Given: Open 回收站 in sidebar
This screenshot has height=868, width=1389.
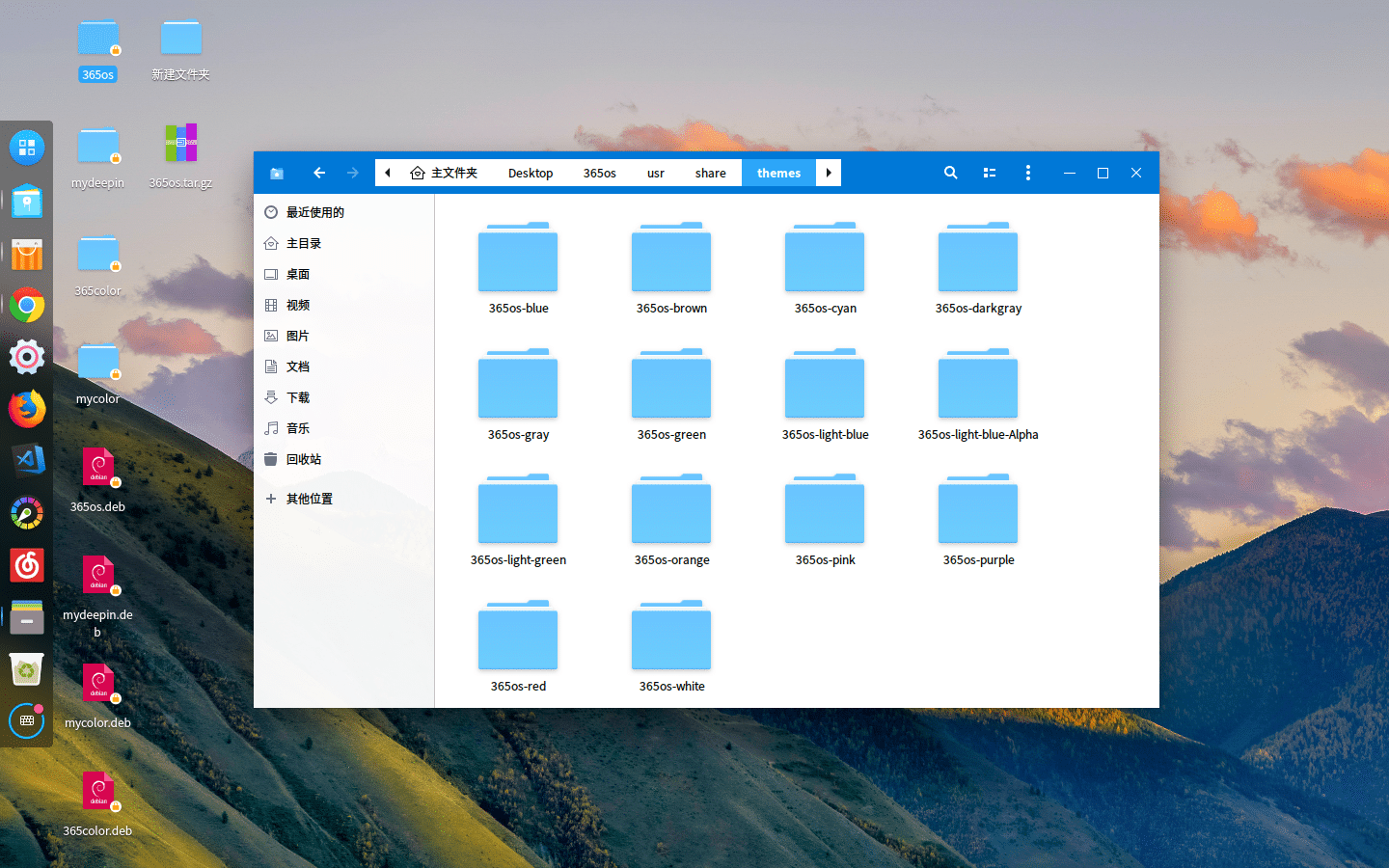Looking at the screenshot, I should pyautogui.click(x=344, y=459).
